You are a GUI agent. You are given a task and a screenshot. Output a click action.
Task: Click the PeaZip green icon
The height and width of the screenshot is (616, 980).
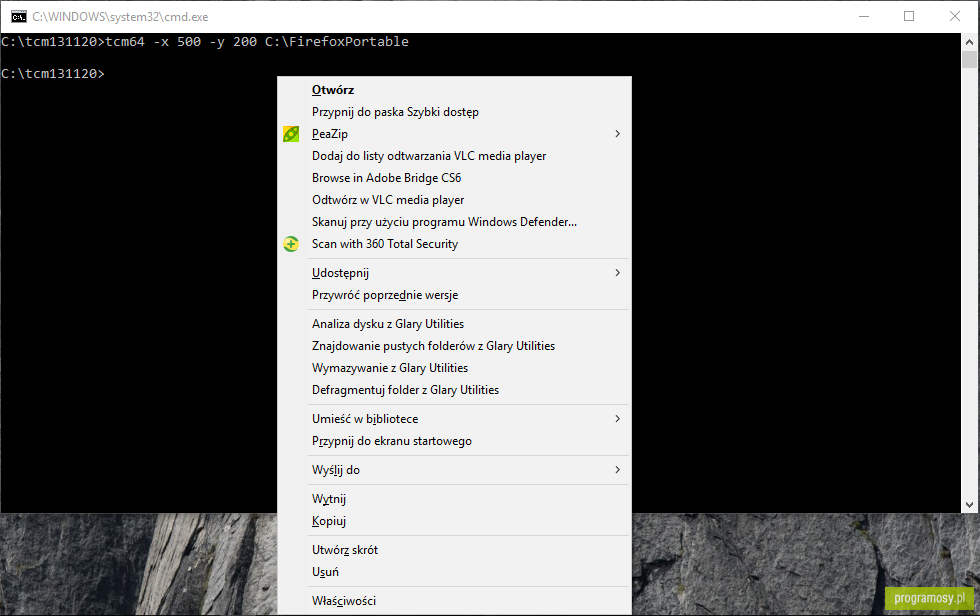[291, 134]
